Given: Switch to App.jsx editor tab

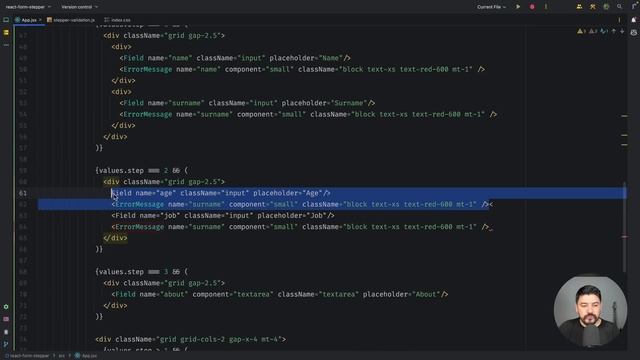Looking at the screenshot, I should point(29,20).
